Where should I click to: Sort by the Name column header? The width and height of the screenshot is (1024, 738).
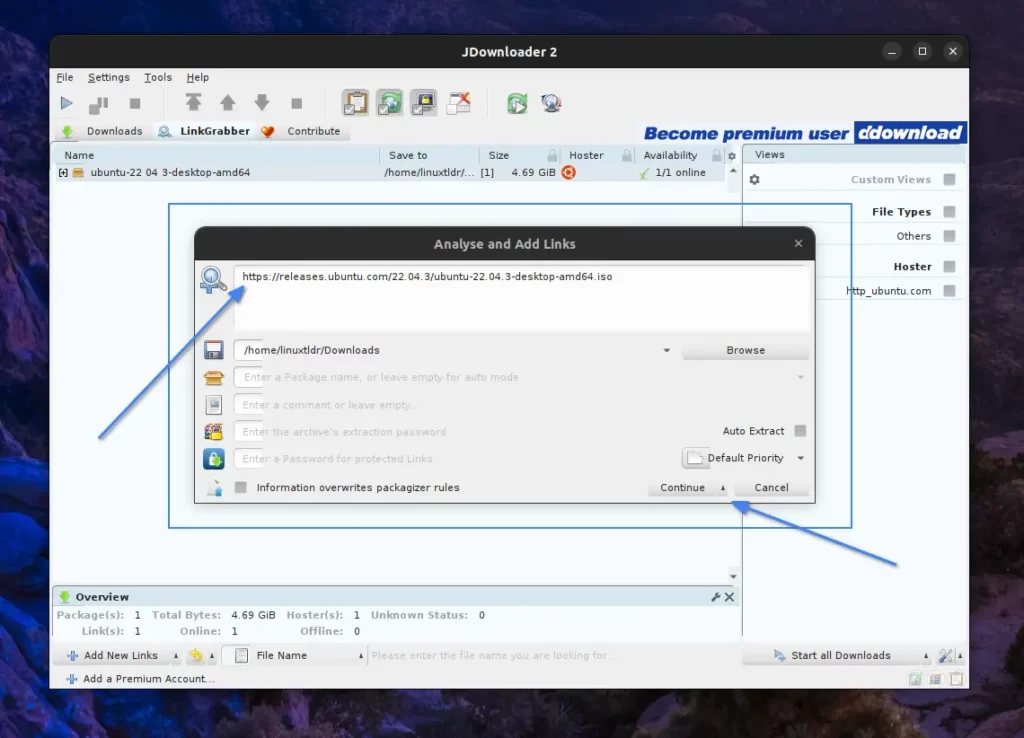click(x=218, y=155)
